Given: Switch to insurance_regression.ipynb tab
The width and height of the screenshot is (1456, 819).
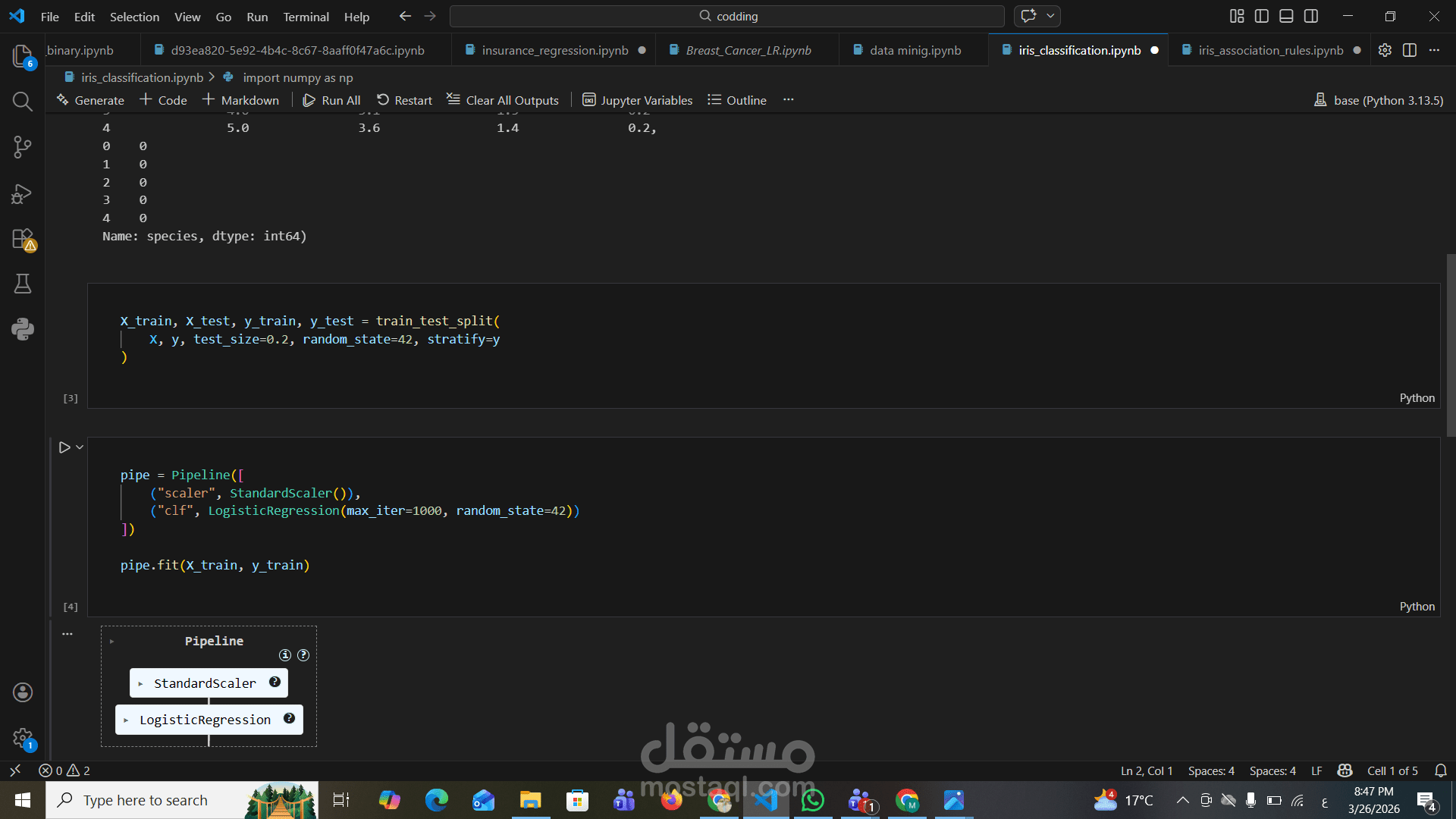Looking at the screenshot, I should click(554, 50).
